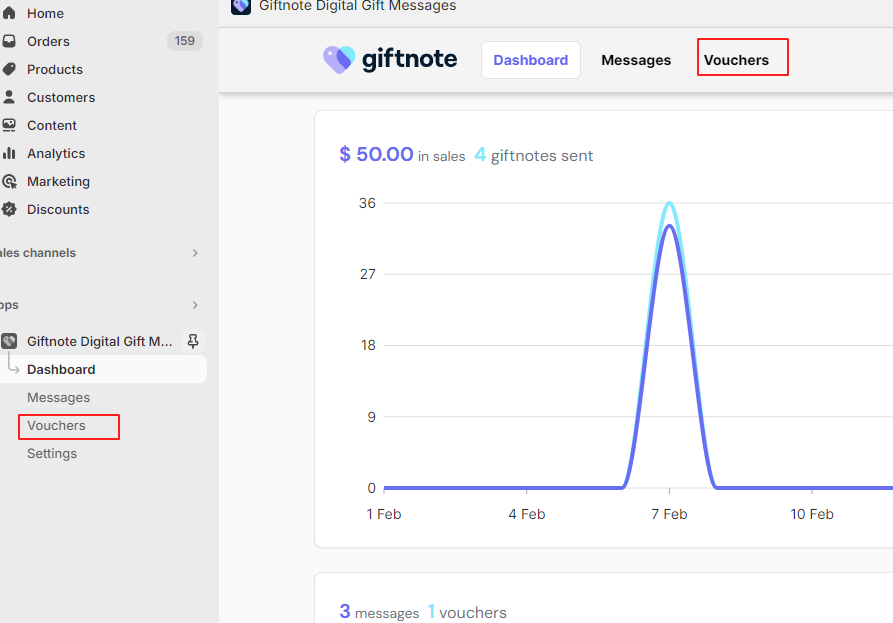
Task: Open Vouchers under Giftnote in sidebar
Action: 56,425
